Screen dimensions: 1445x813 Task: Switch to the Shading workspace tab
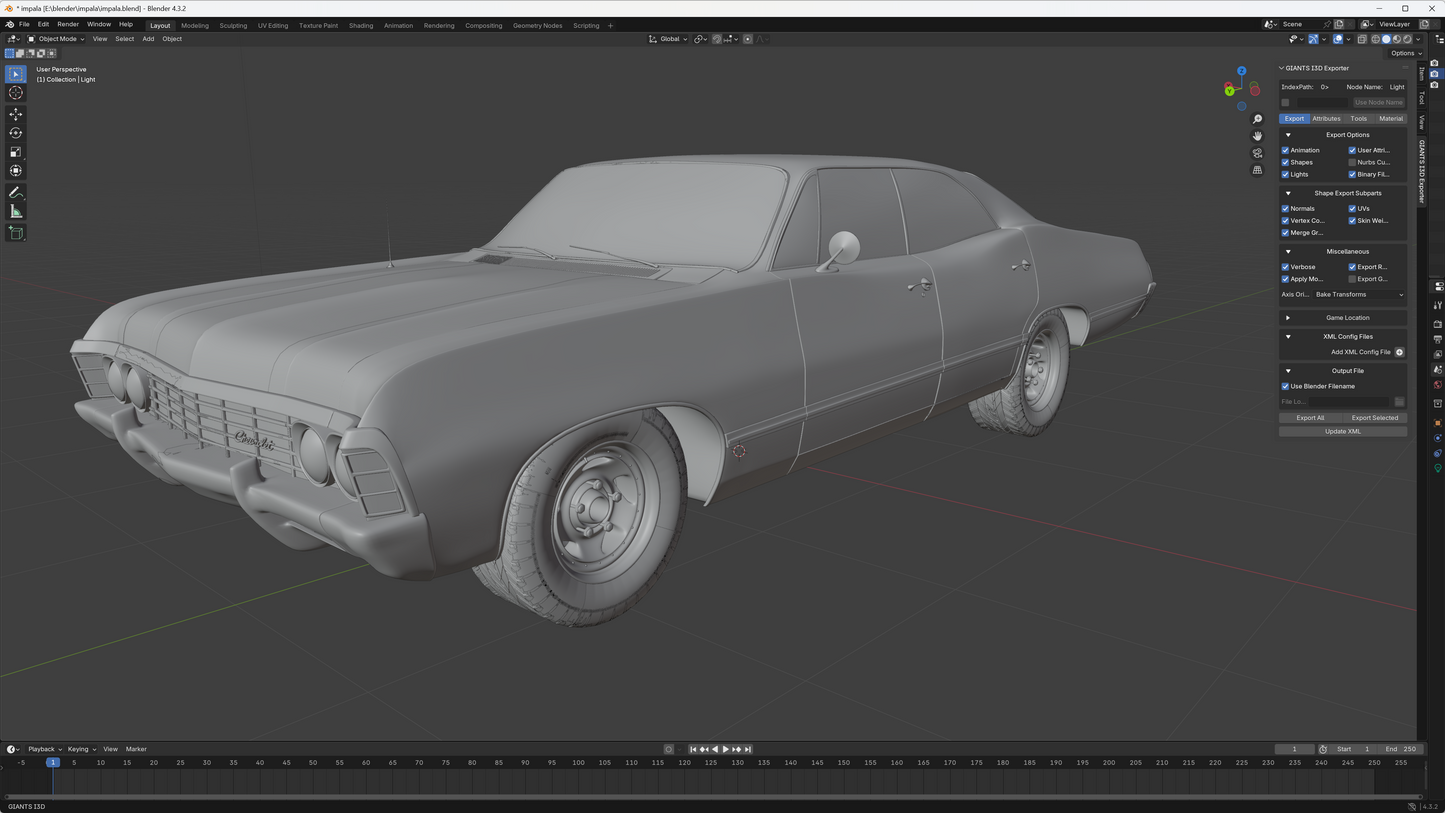(361, 25)
